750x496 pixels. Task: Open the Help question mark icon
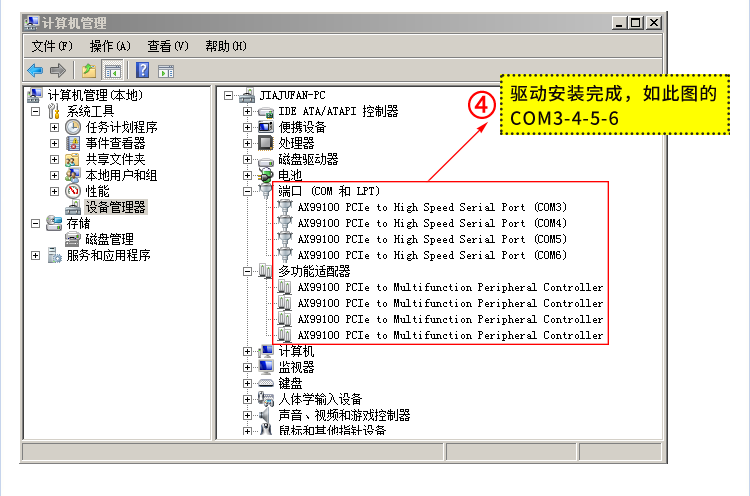(x=143, y=70)
